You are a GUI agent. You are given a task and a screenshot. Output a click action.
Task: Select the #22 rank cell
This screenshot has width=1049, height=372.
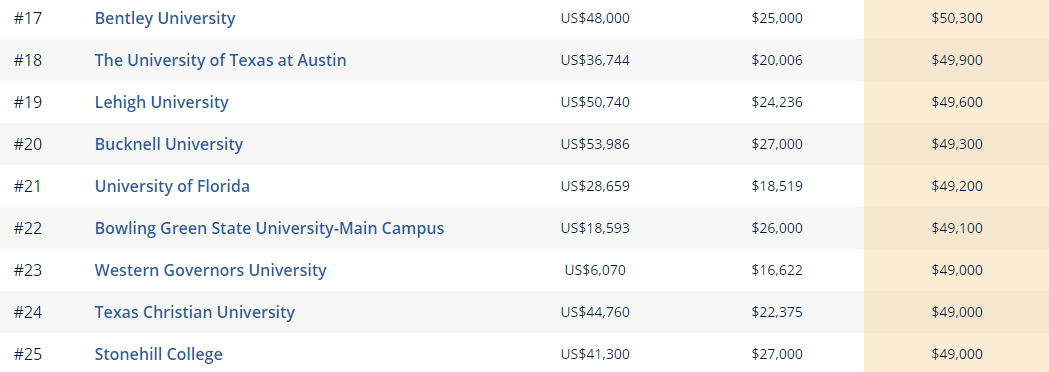click(27, 228)
